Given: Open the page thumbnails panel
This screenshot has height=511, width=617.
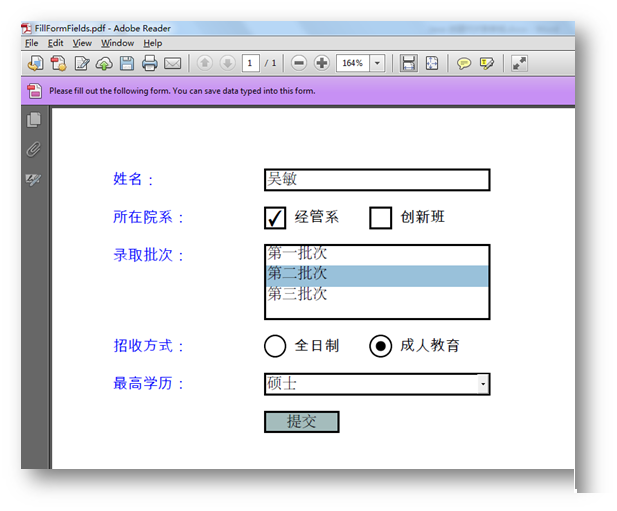Looking at the screenshot, I should tap(34, 120).
